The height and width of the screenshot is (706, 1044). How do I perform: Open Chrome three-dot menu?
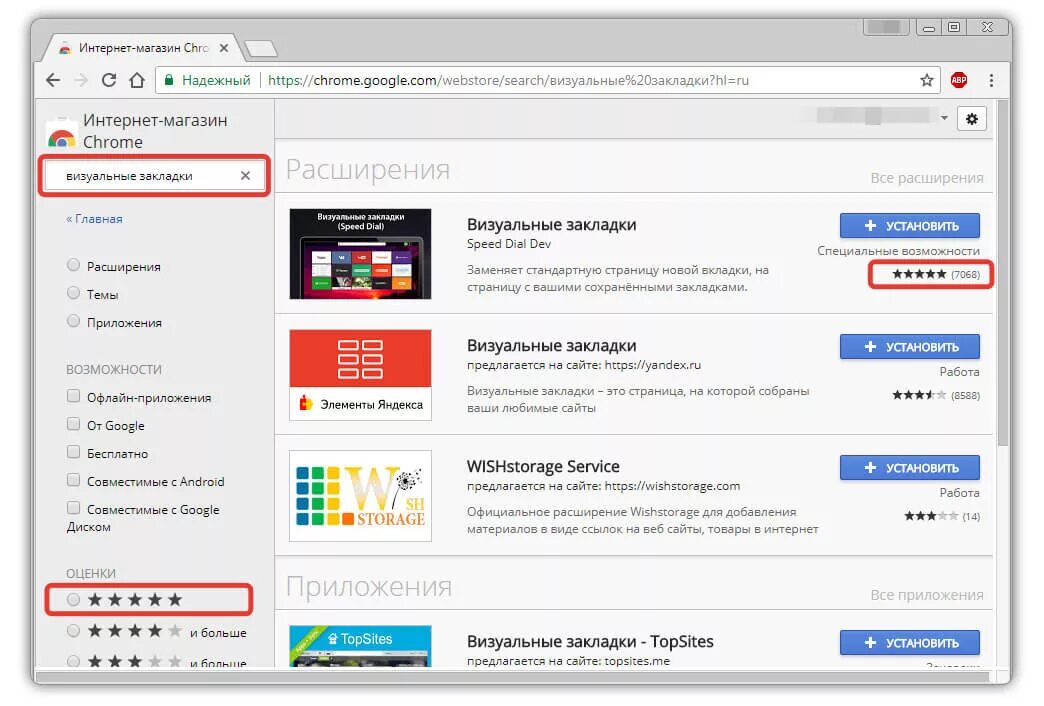[991, 81]
